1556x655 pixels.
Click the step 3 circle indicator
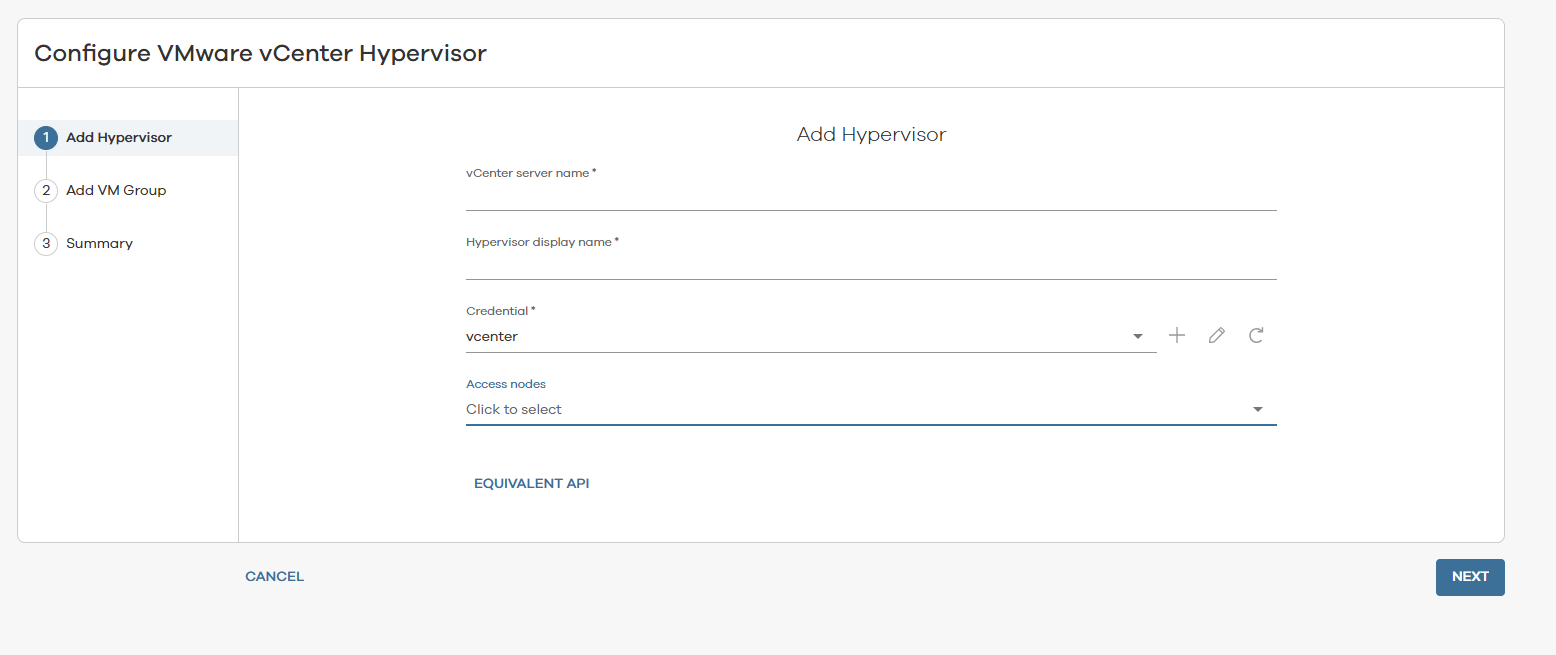tap(46, 244)
